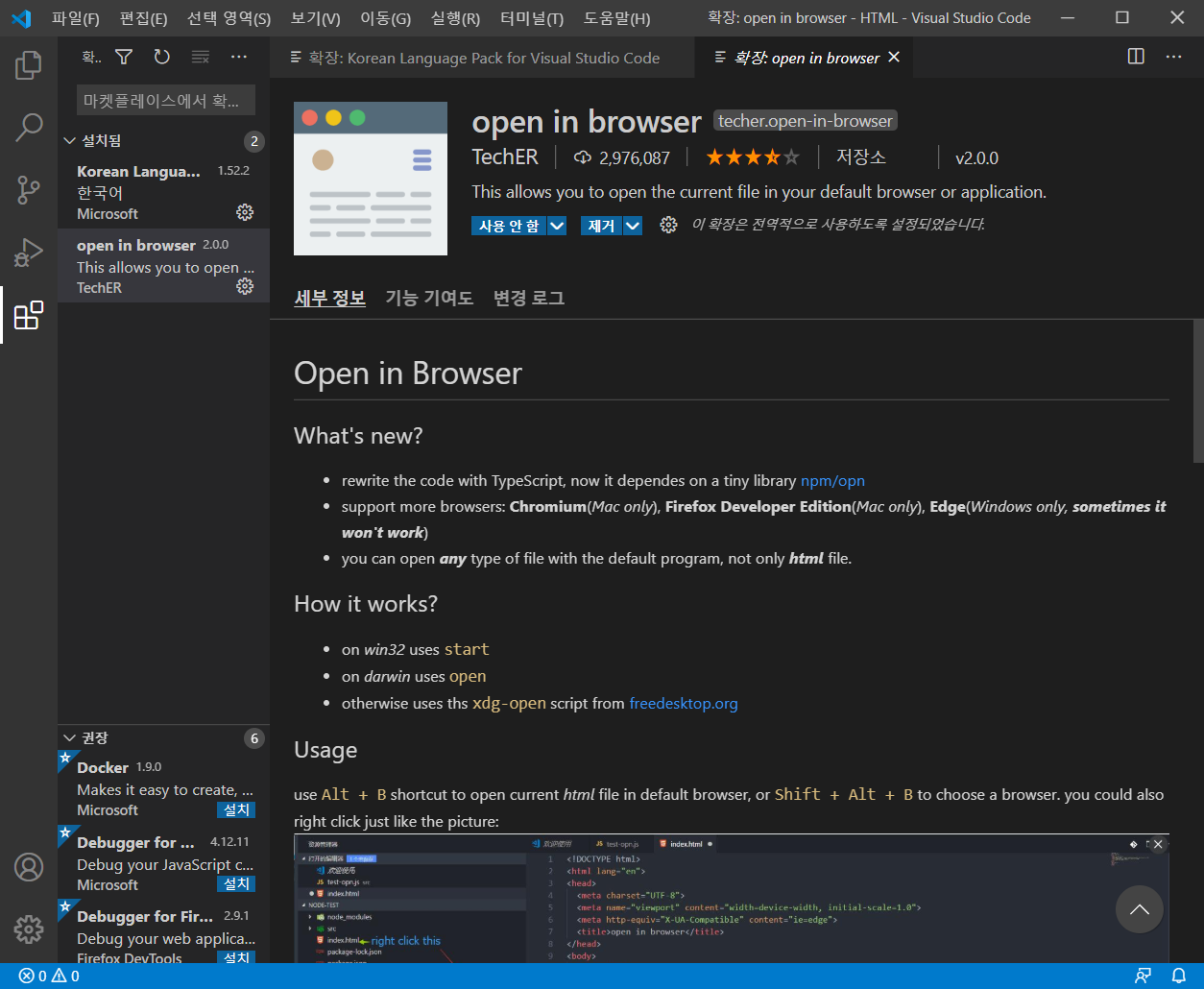Open gear settings for Korean Language Pack

[x=245, y=212]
